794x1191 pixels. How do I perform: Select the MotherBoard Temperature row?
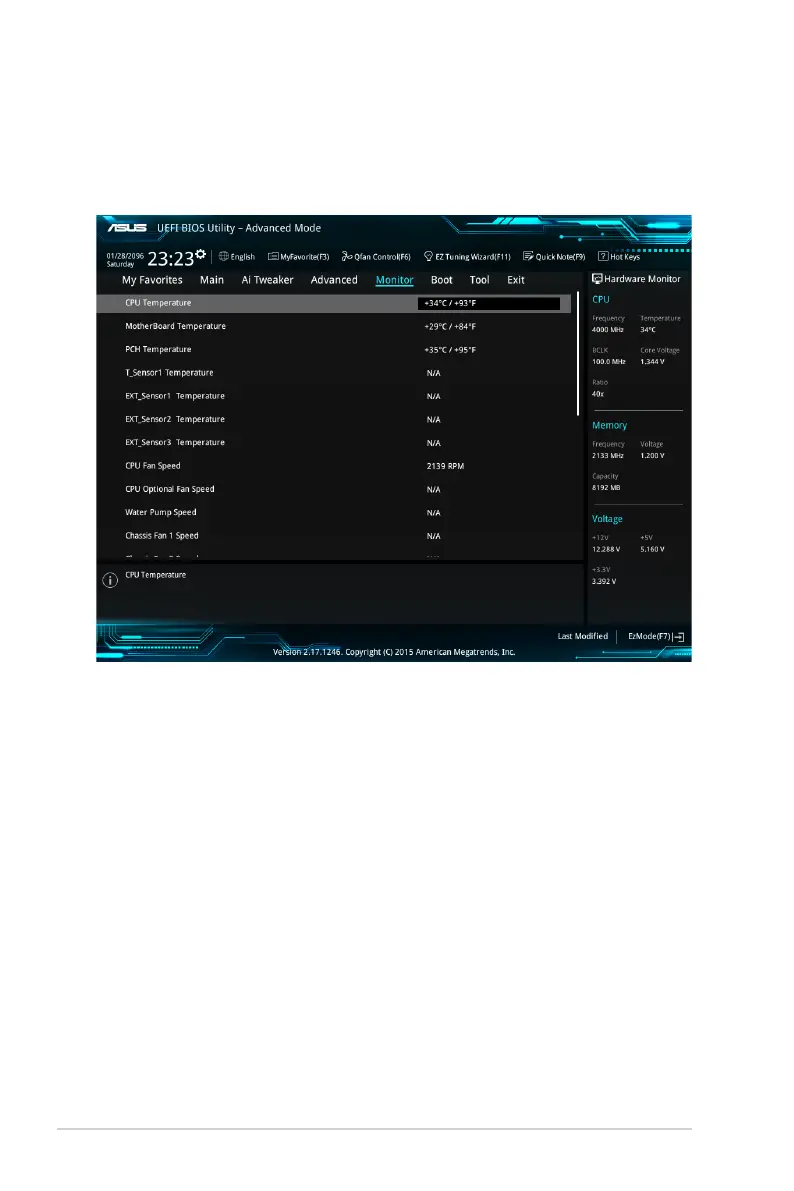334,327
